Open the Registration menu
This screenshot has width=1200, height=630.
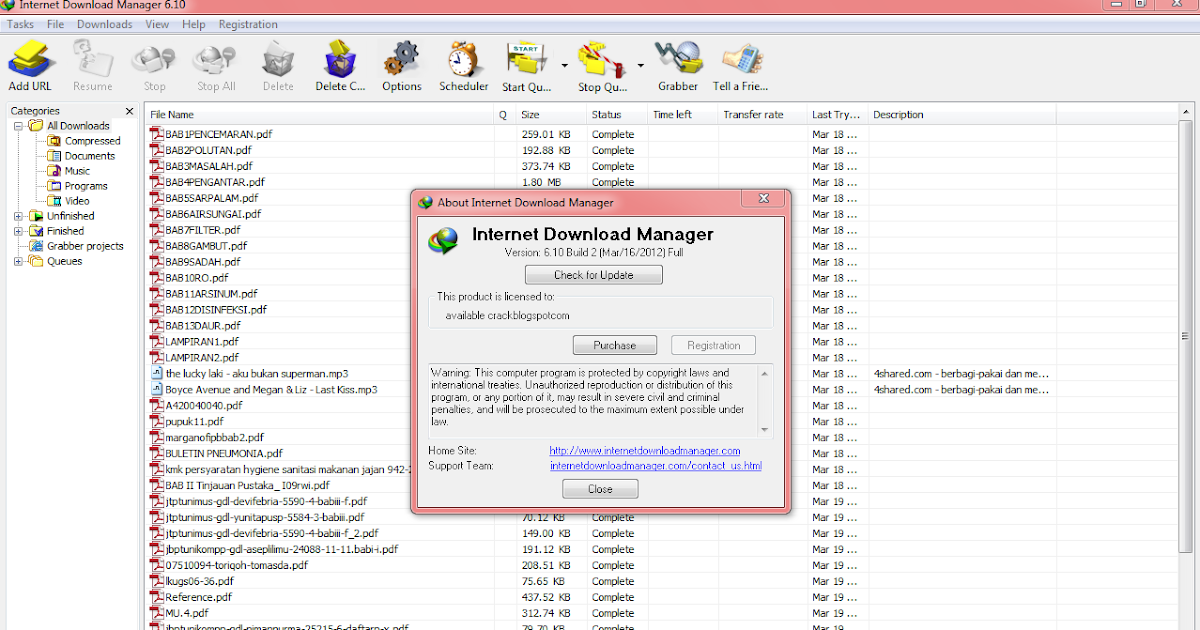[x=248, y=24]
